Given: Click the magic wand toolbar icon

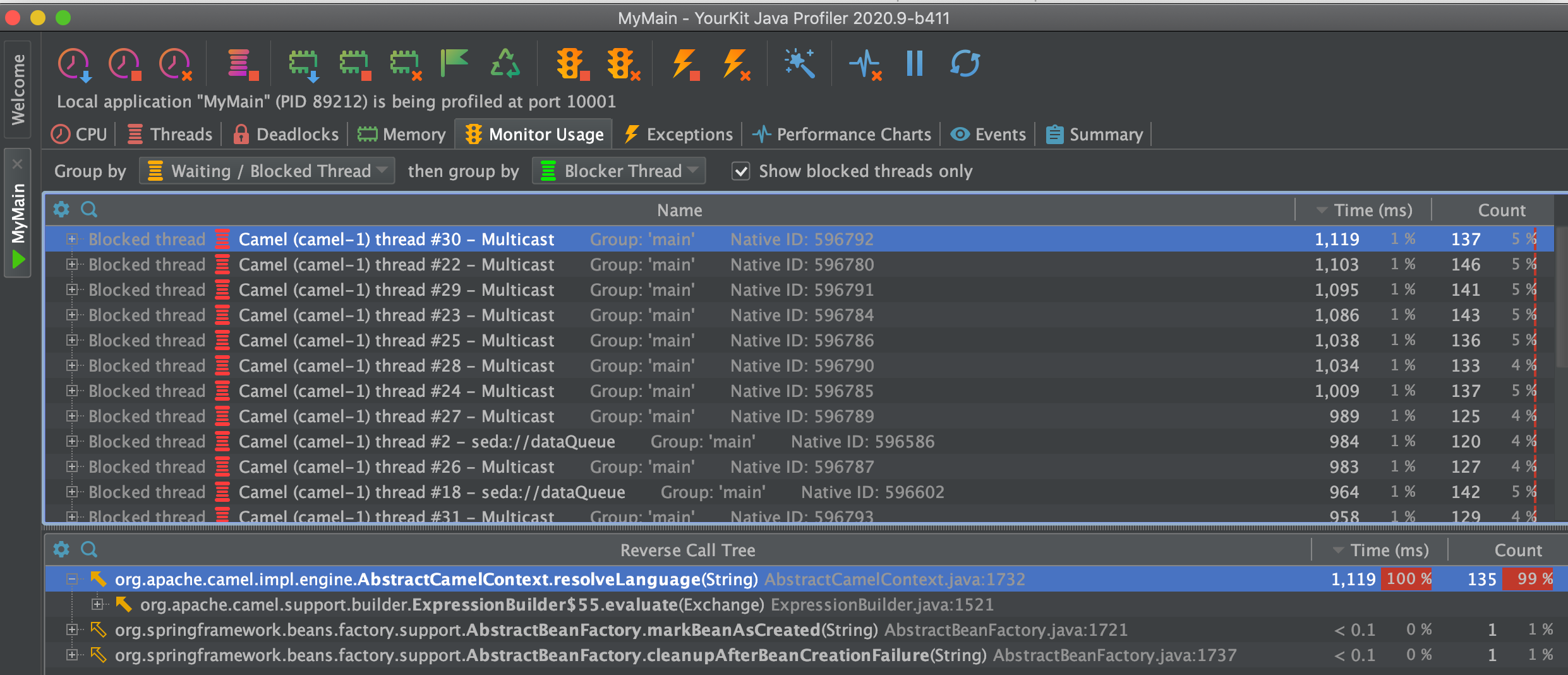Looking at the screenshot, I should 799,64.
